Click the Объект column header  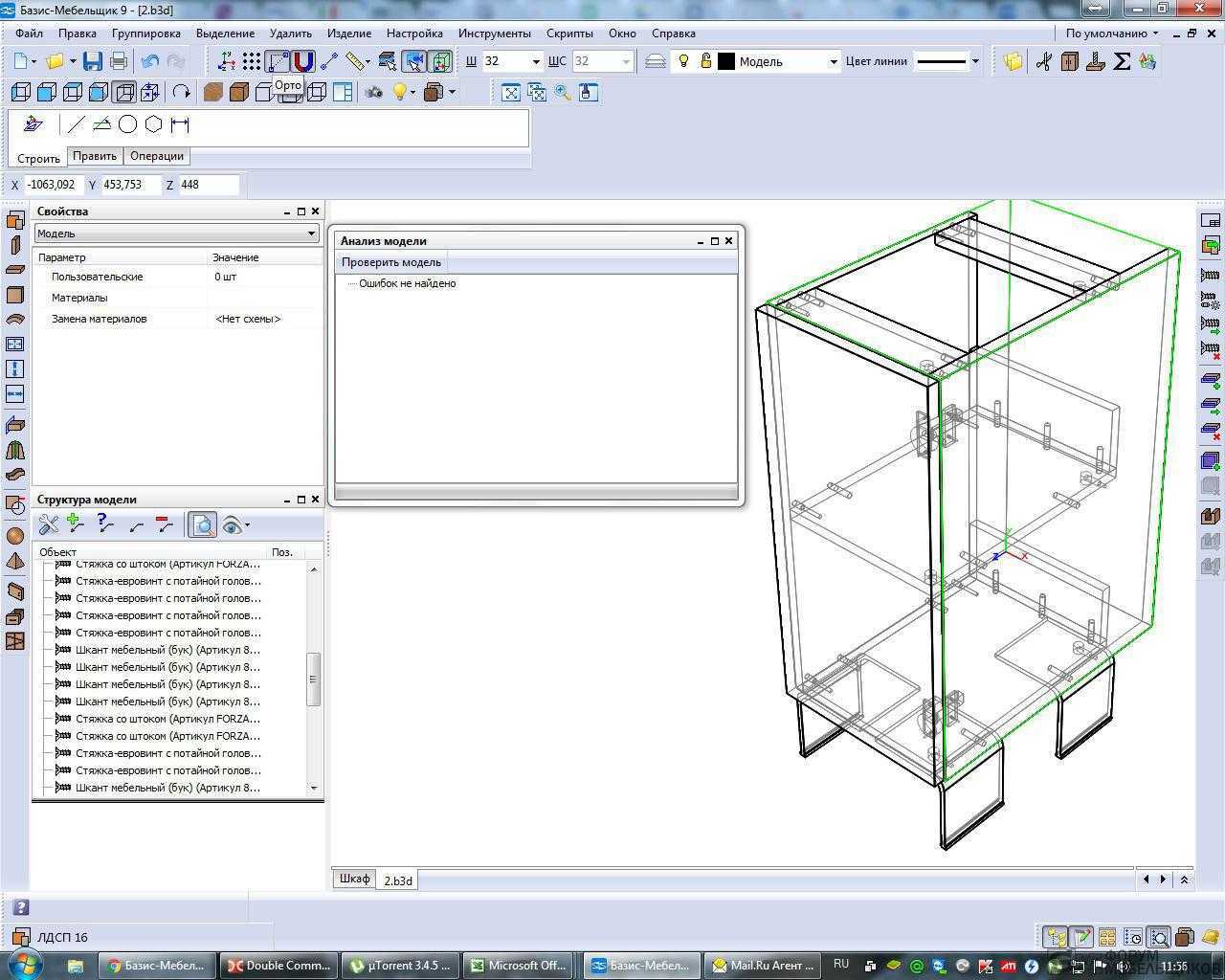pyautogui.click(x=151, y=552)
